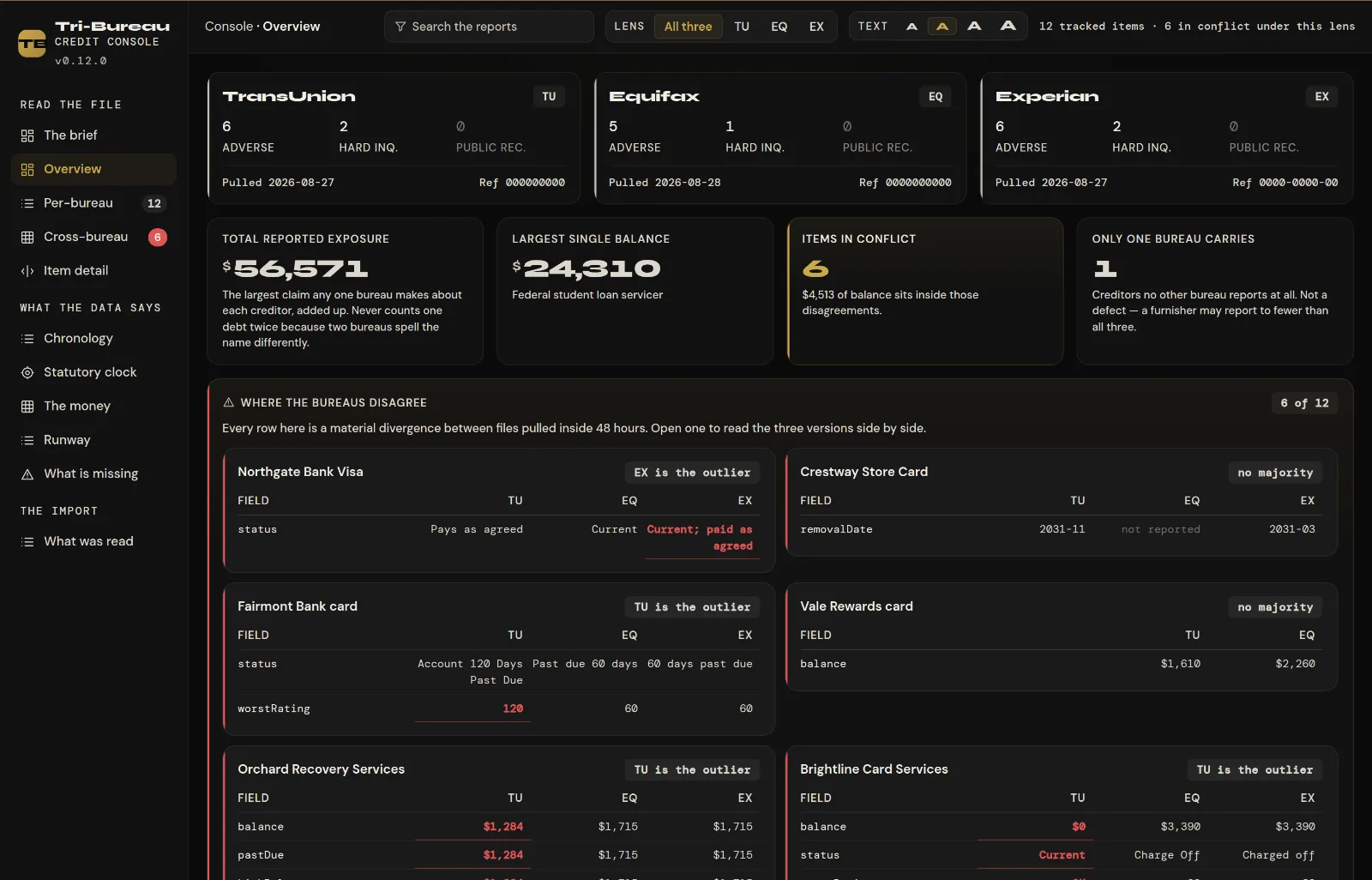Open the Per-bureau list view
Viewport: 1372px width, 880px height.
click(x=93, y=203)
